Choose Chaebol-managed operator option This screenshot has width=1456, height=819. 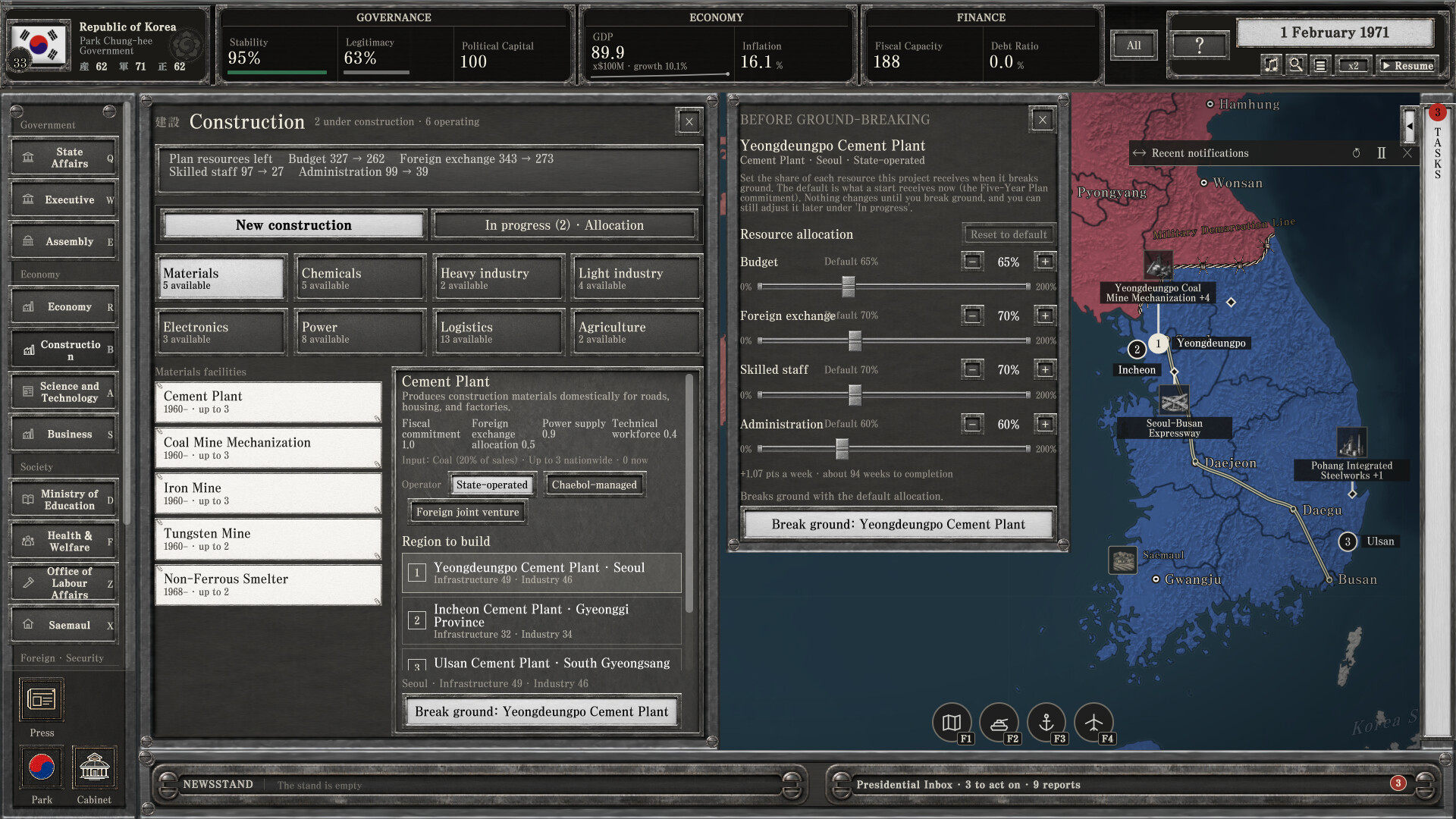click(595, 485)
